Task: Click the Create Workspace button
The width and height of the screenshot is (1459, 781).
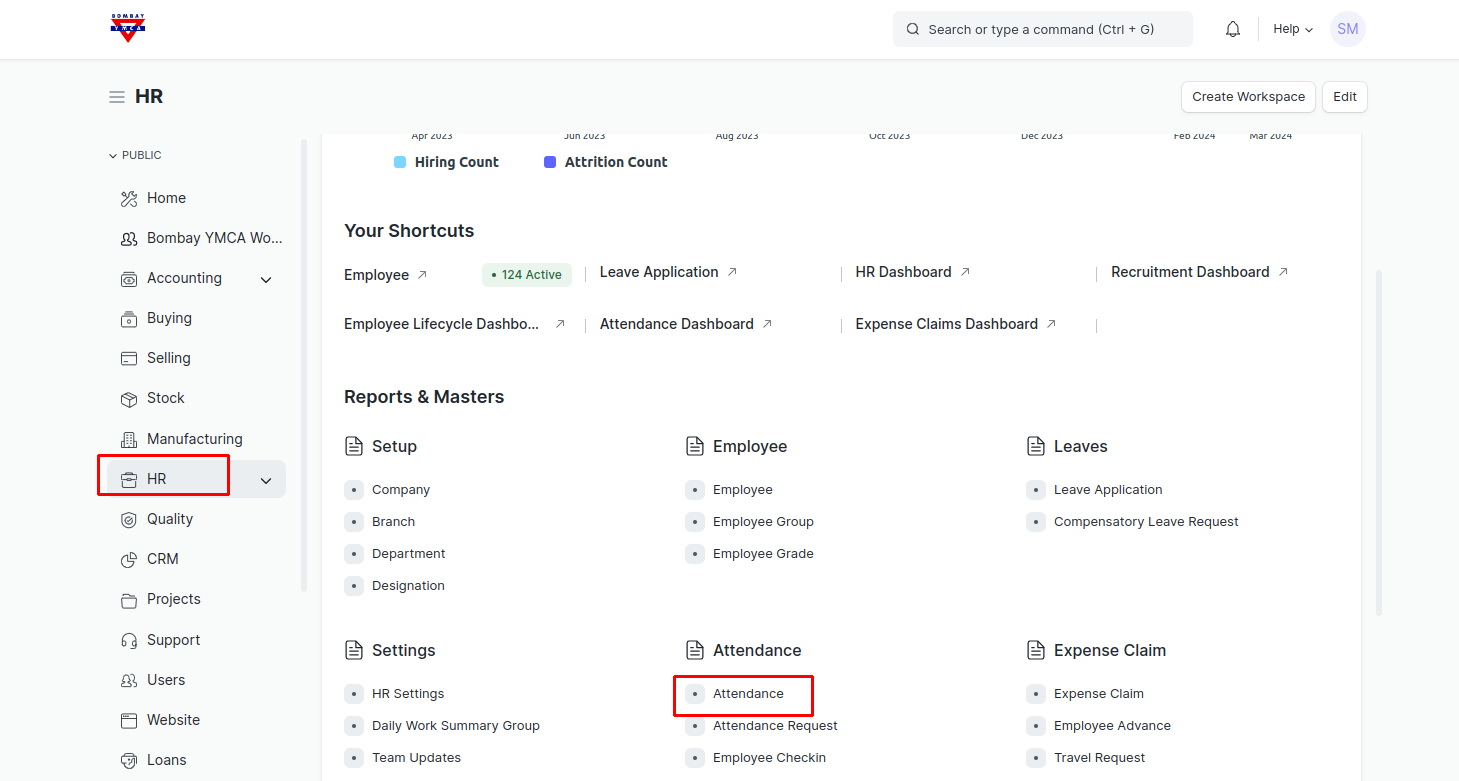Action: pyautogui.click(x=1248, y=97)
